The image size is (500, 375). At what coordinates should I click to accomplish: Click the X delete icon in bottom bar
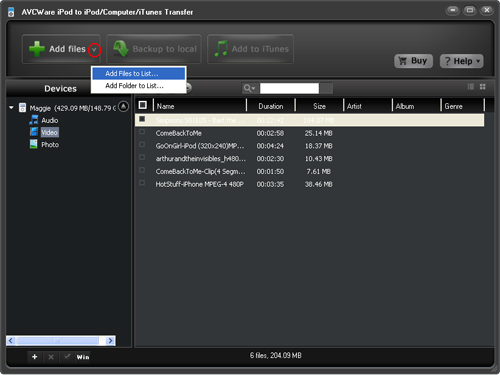(x=51, y=357)
